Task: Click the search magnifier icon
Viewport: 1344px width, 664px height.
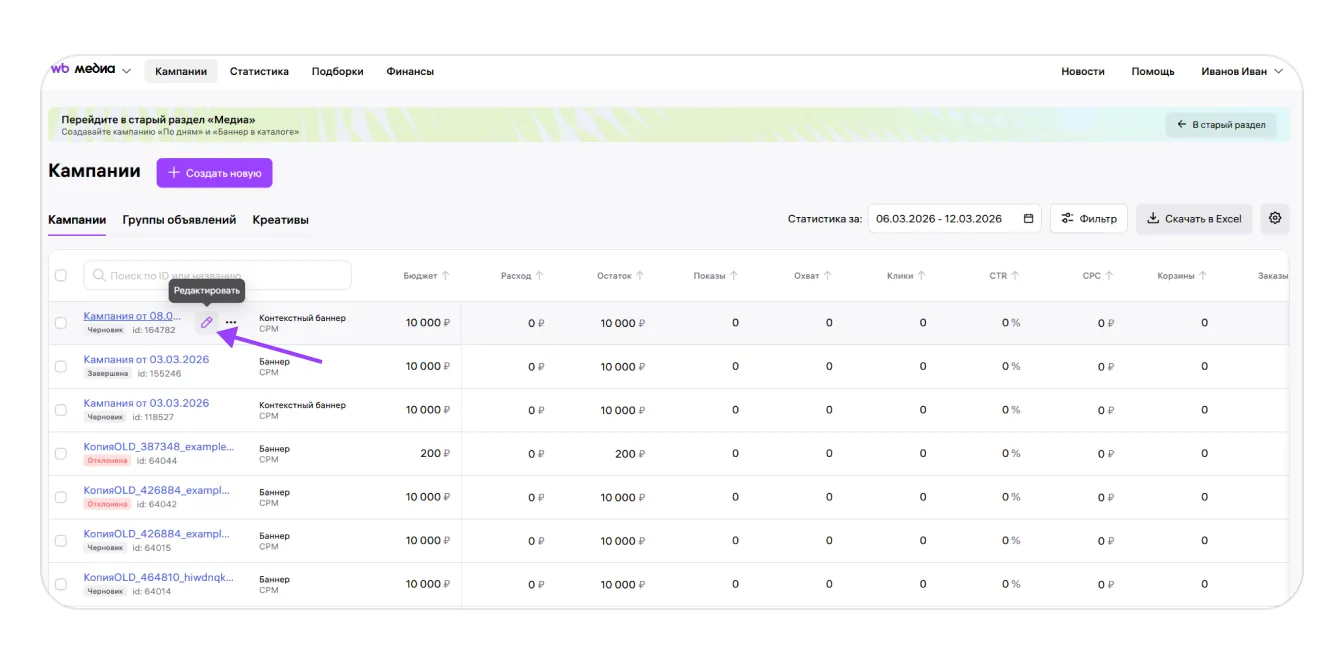Action: point(99,275)
